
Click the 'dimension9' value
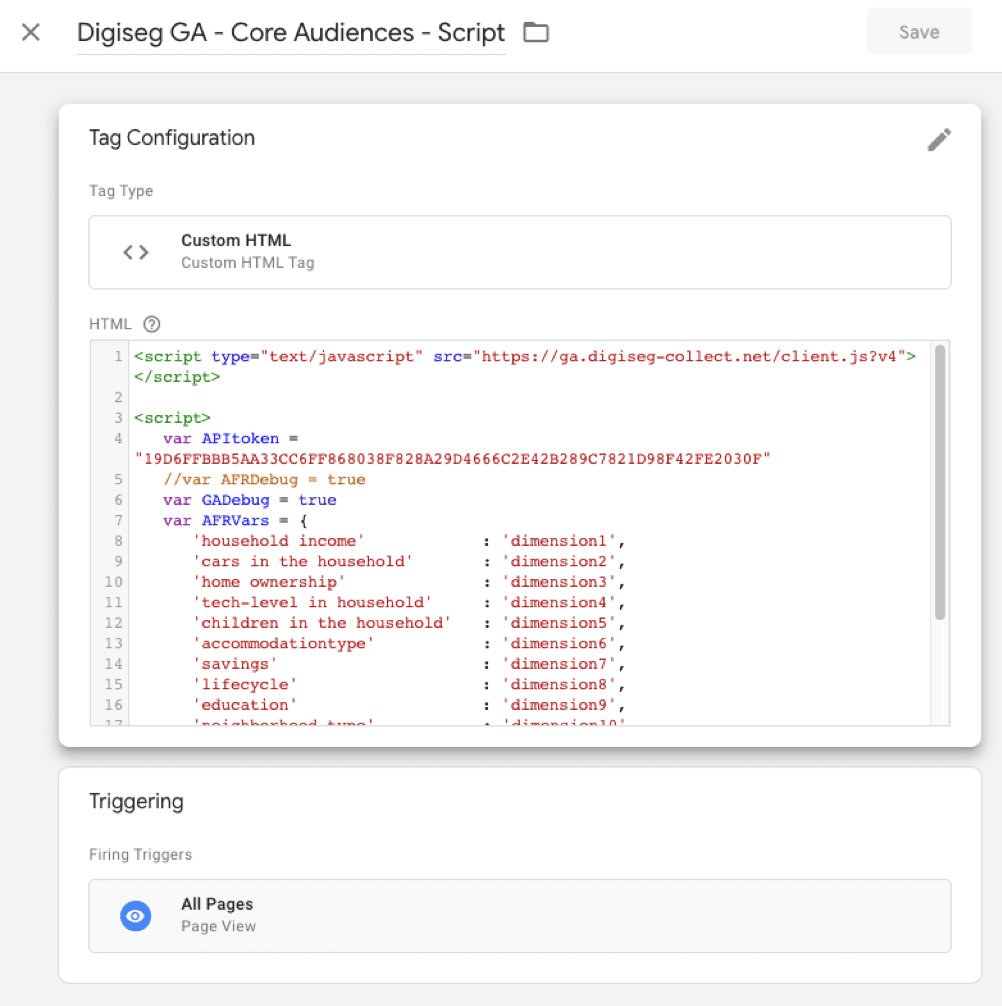(558, 706)
